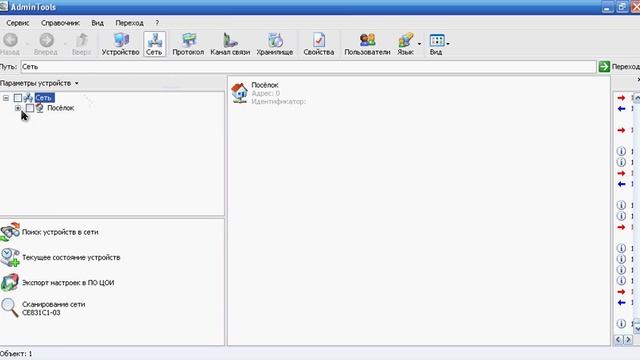Screen dimensions: 640x360
Task: Click the Посёлок node icon in the tree
Action: click(40, 108)
